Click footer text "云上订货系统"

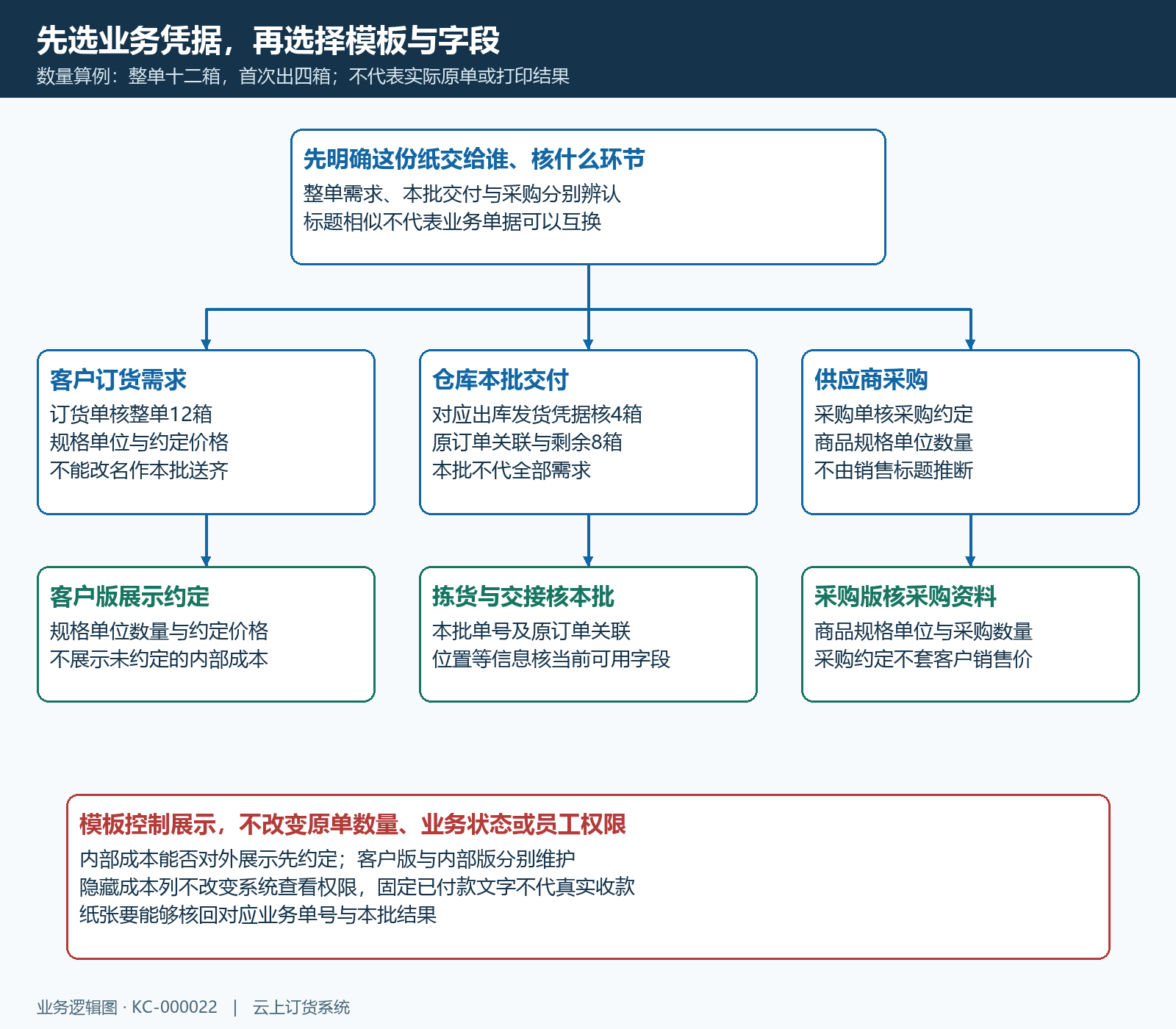click(x=301, y=1007)
